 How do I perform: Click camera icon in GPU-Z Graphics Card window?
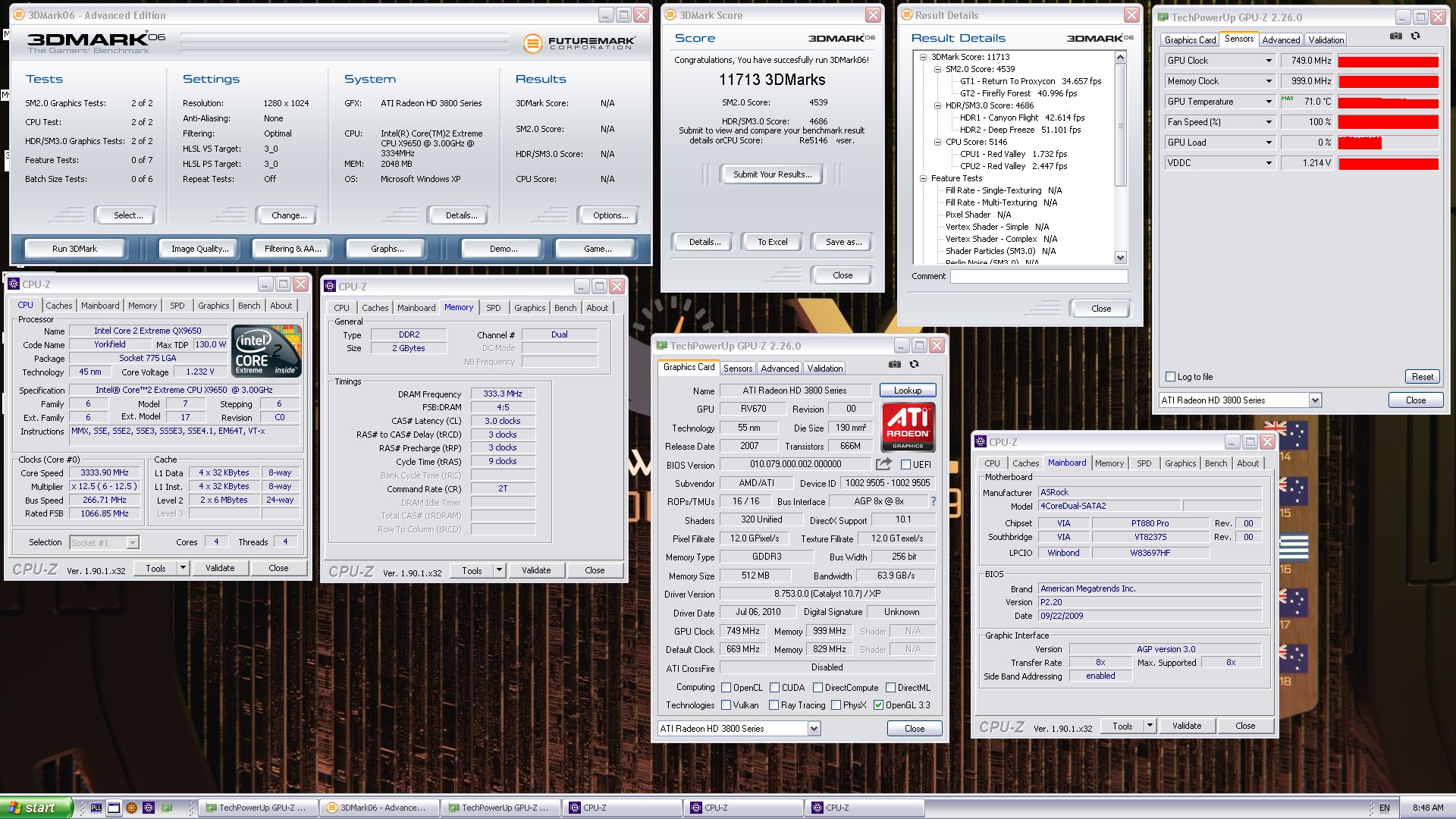(895, 364)
